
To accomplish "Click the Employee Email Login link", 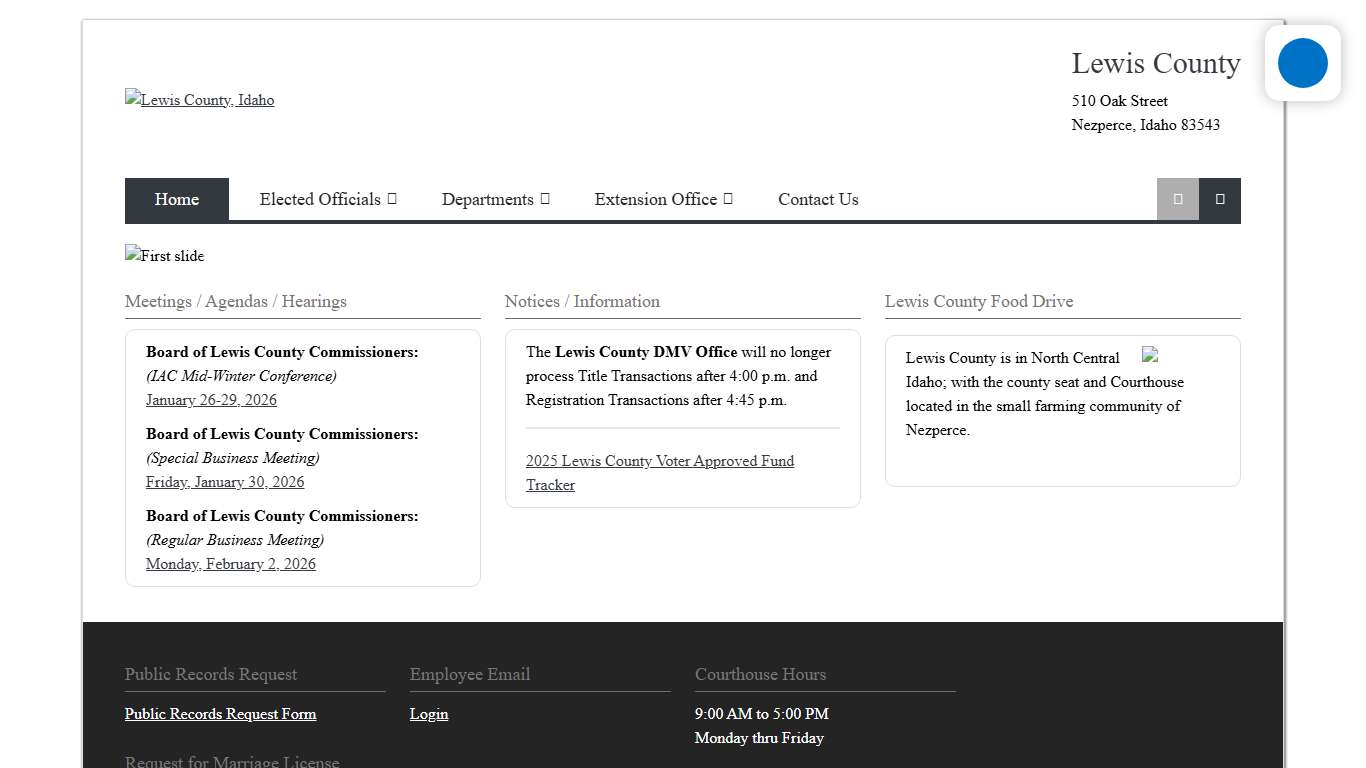I will (429, 714).
